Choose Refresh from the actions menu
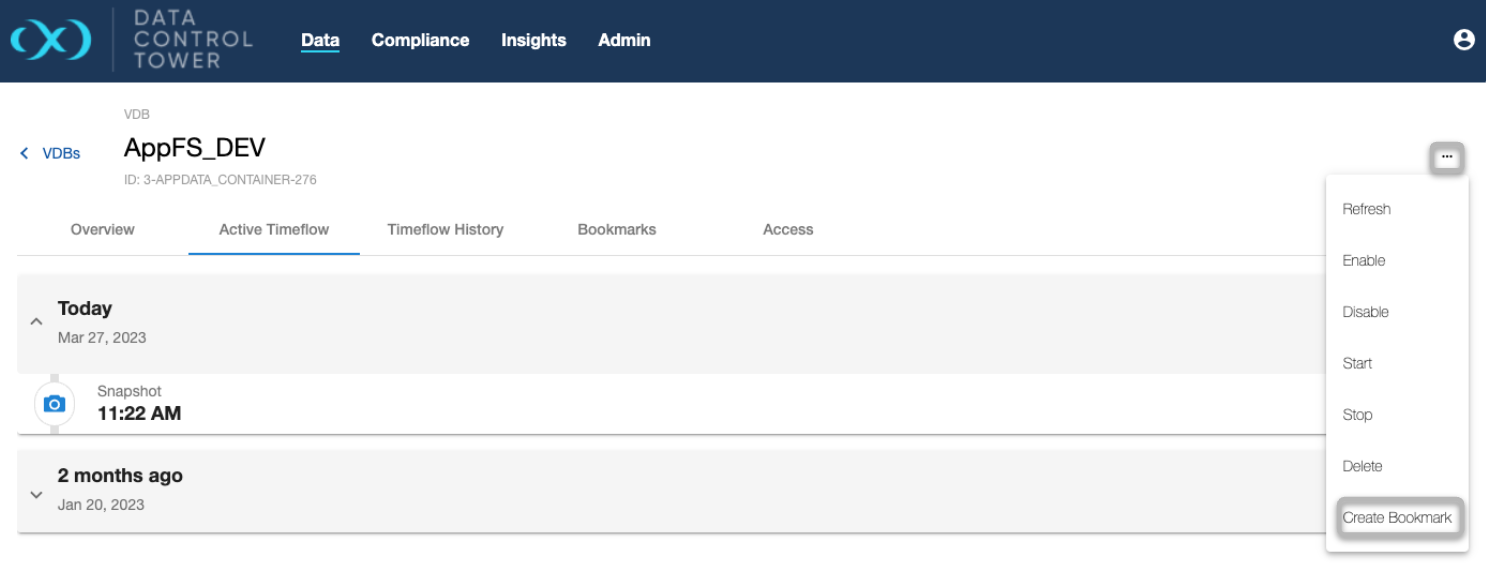Viewport: 1486px width, 572px height. [1366, 209]
